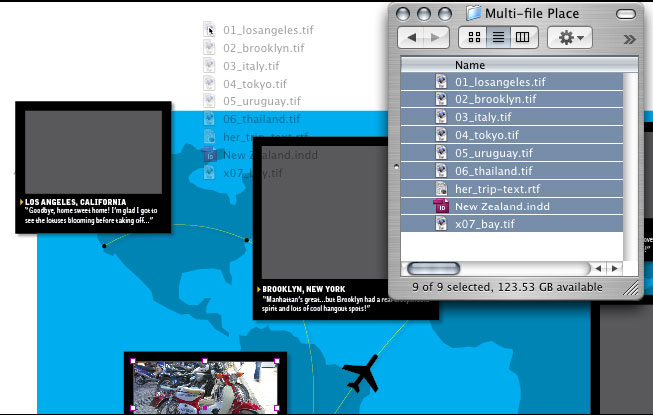Switch Finder to column view
This screenshot has height=415, width=653.
click(524, 37)
